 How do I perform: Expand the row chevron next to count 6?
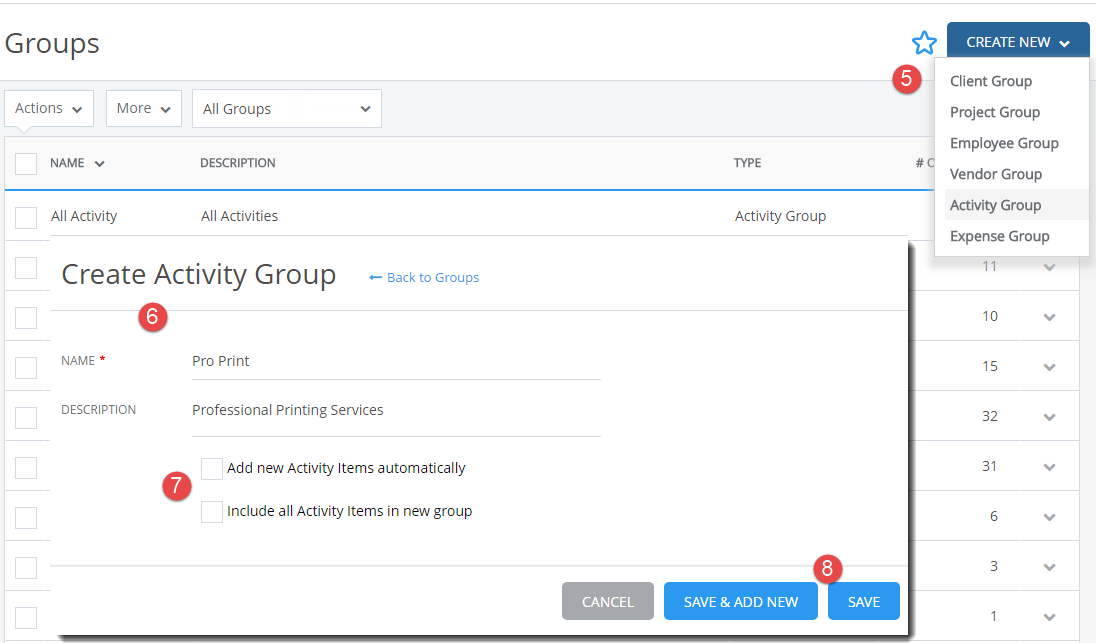tap(1049, 517)
